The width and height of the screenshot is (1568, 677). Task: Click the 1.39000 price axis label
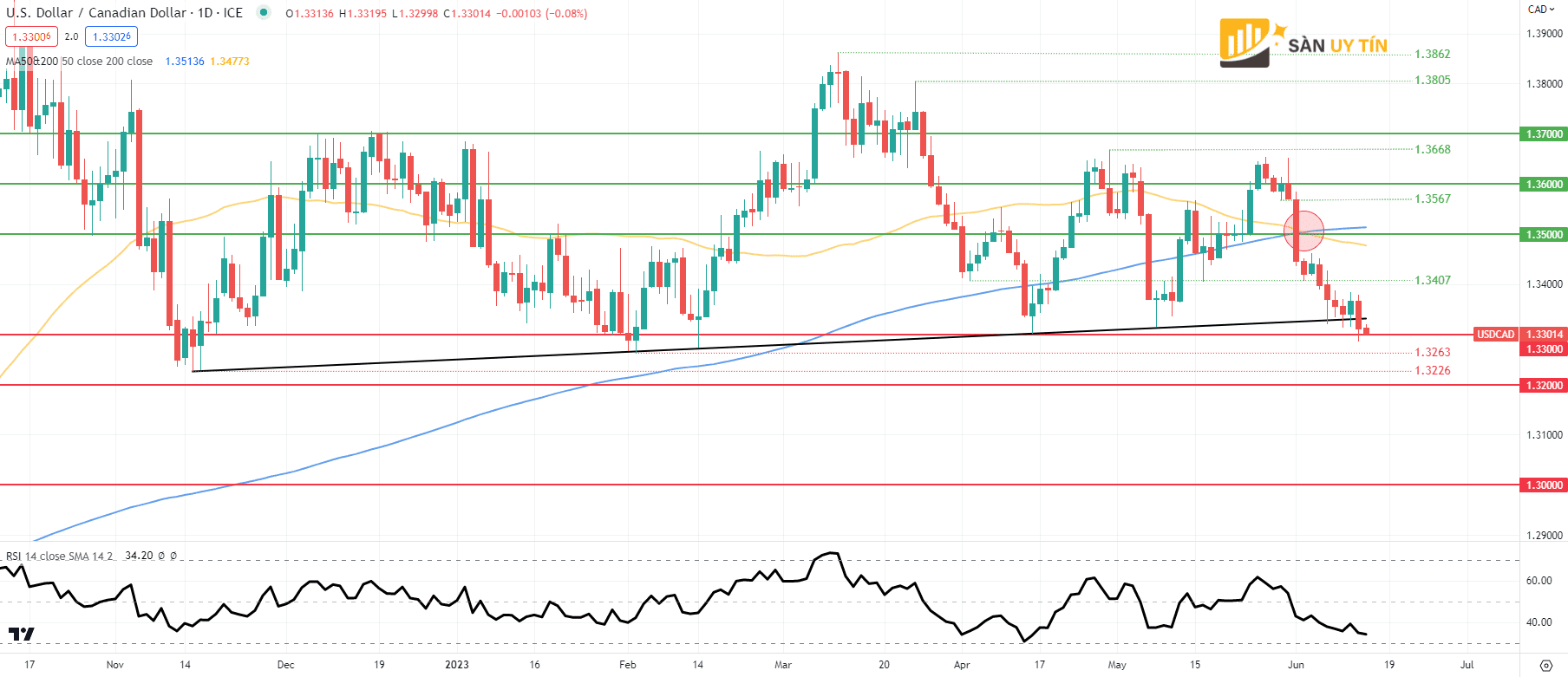(1545, 34)
